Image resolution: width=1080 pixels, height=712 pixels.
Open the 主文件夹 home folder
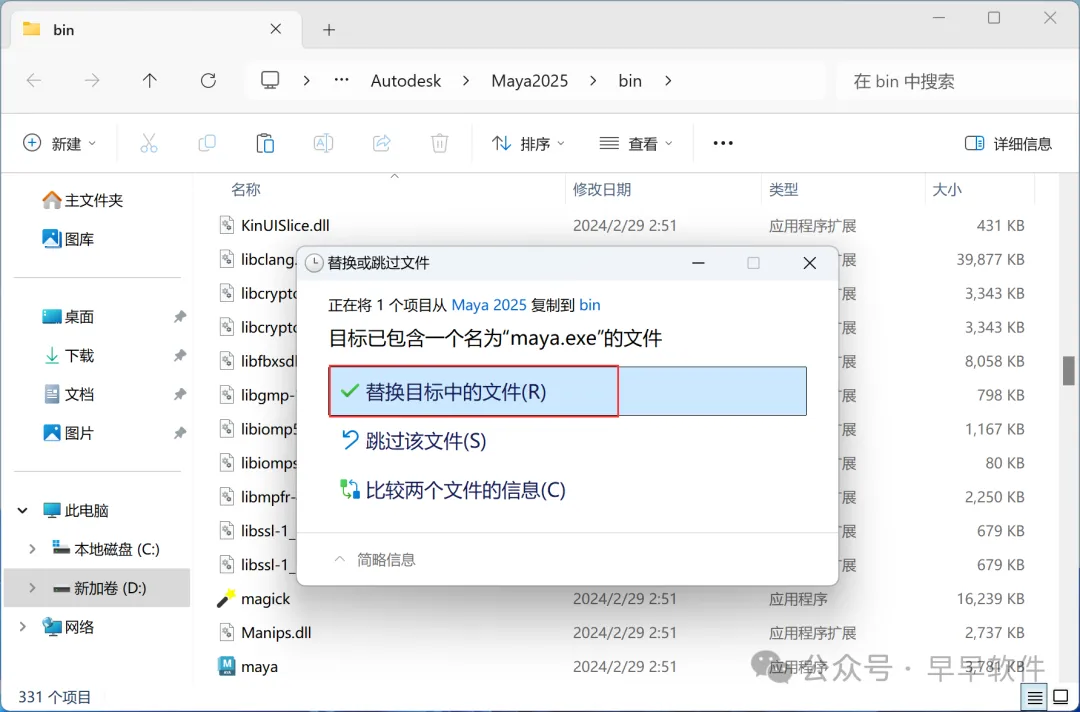[83, 200]
